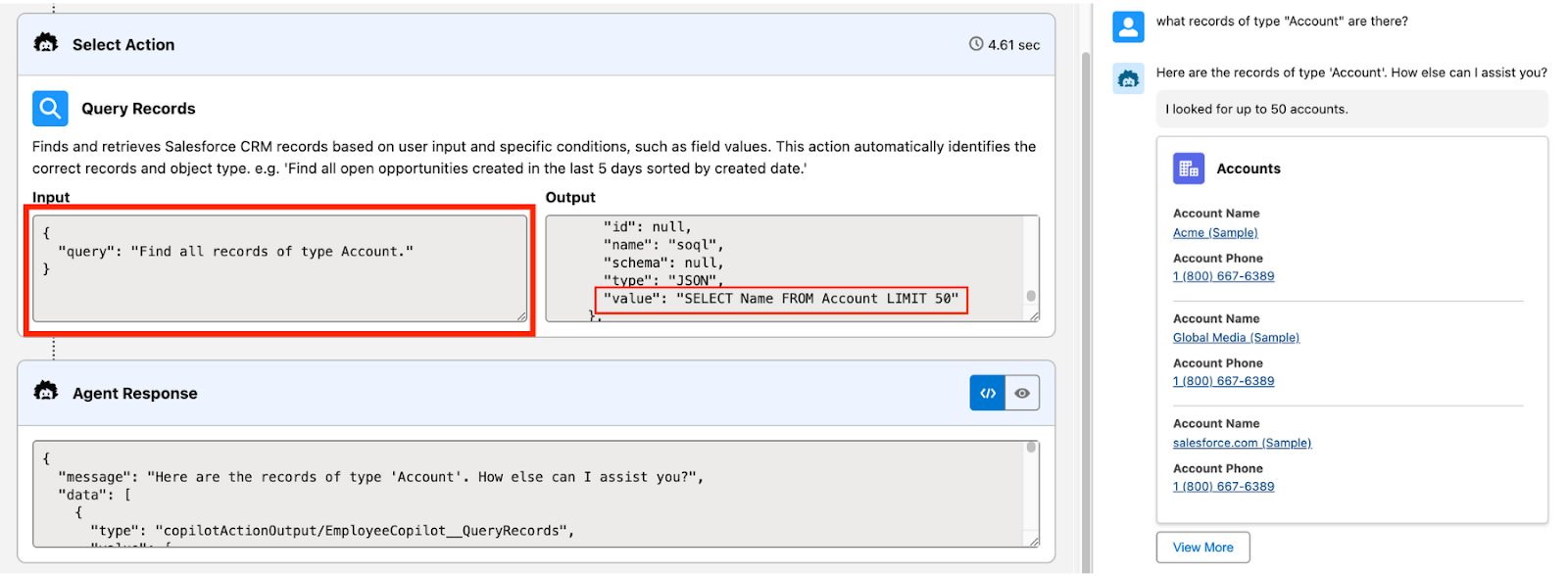Click the agent avatar icon in chat

(x=1128, y=78)
